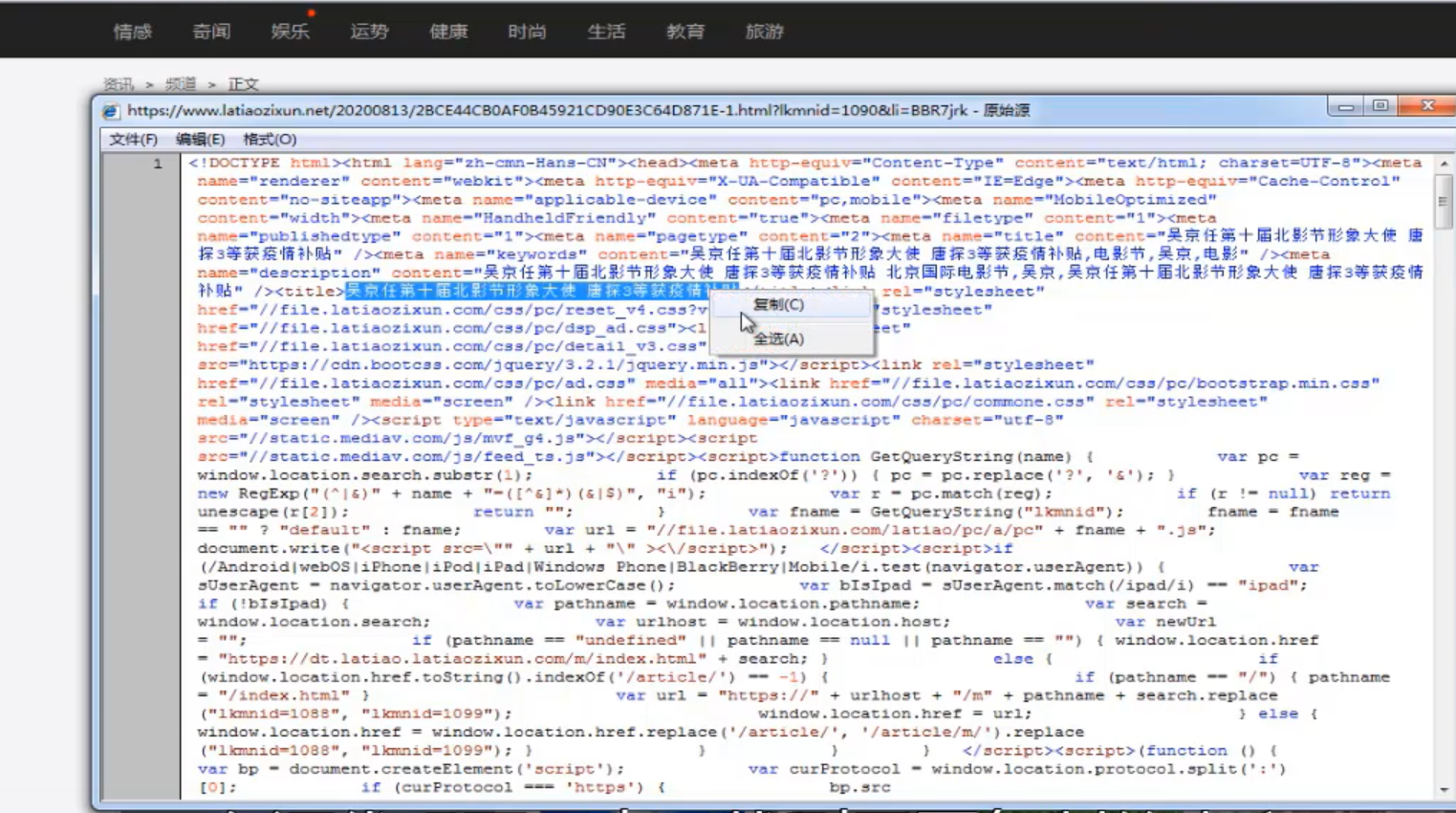
Task: Click the vertical scrollbar thumb in the source view
Action: (x=1444, y=201)
